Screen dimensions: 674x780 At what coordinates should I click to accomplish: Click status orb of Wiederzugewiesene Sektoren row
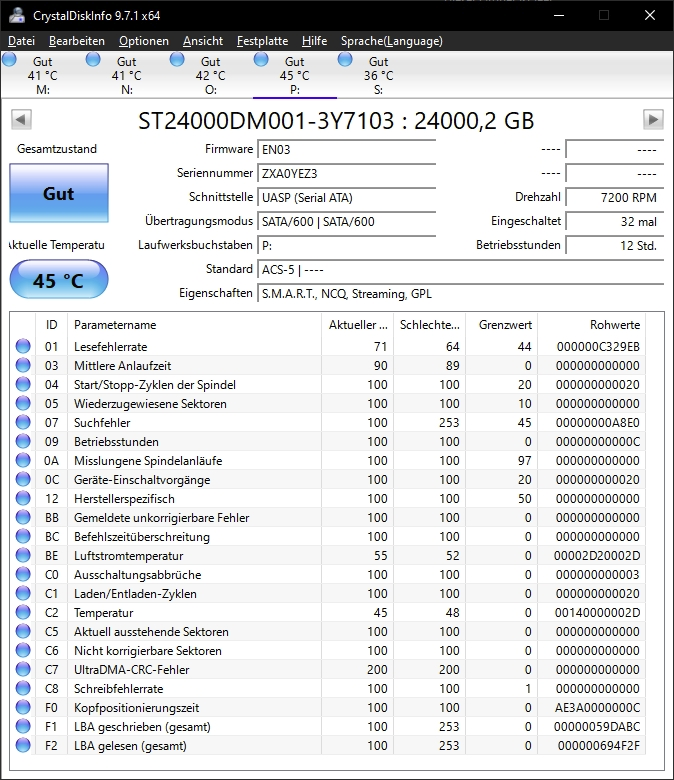23,403
